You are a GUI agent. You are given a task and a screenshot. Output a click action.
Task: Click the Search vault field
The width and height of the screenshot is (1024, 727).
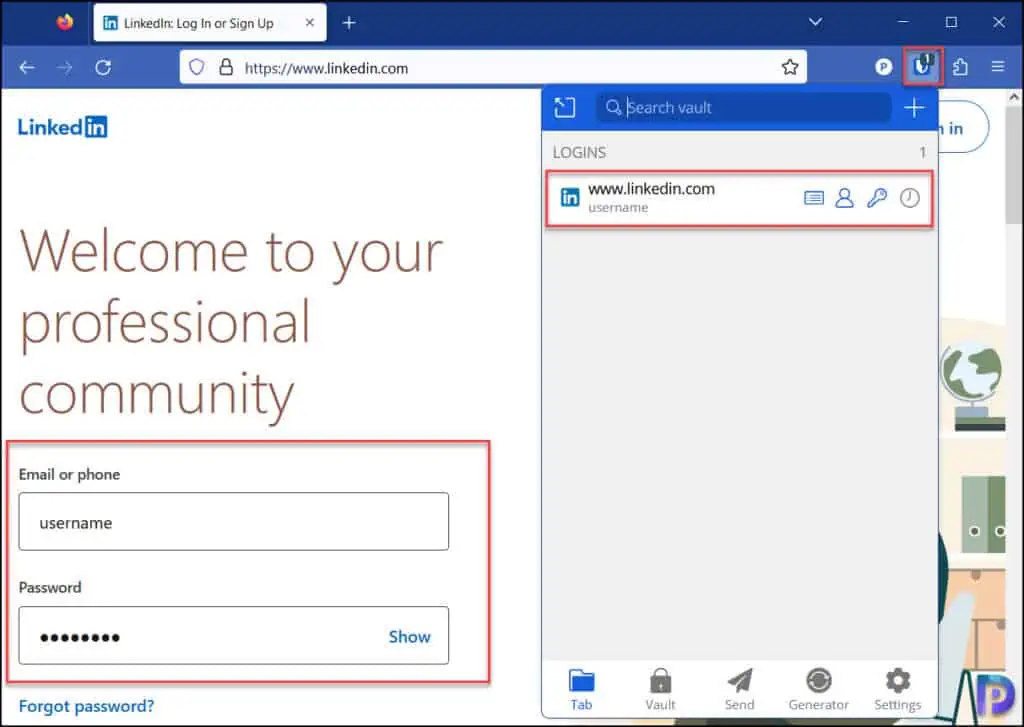pos(744,108)
